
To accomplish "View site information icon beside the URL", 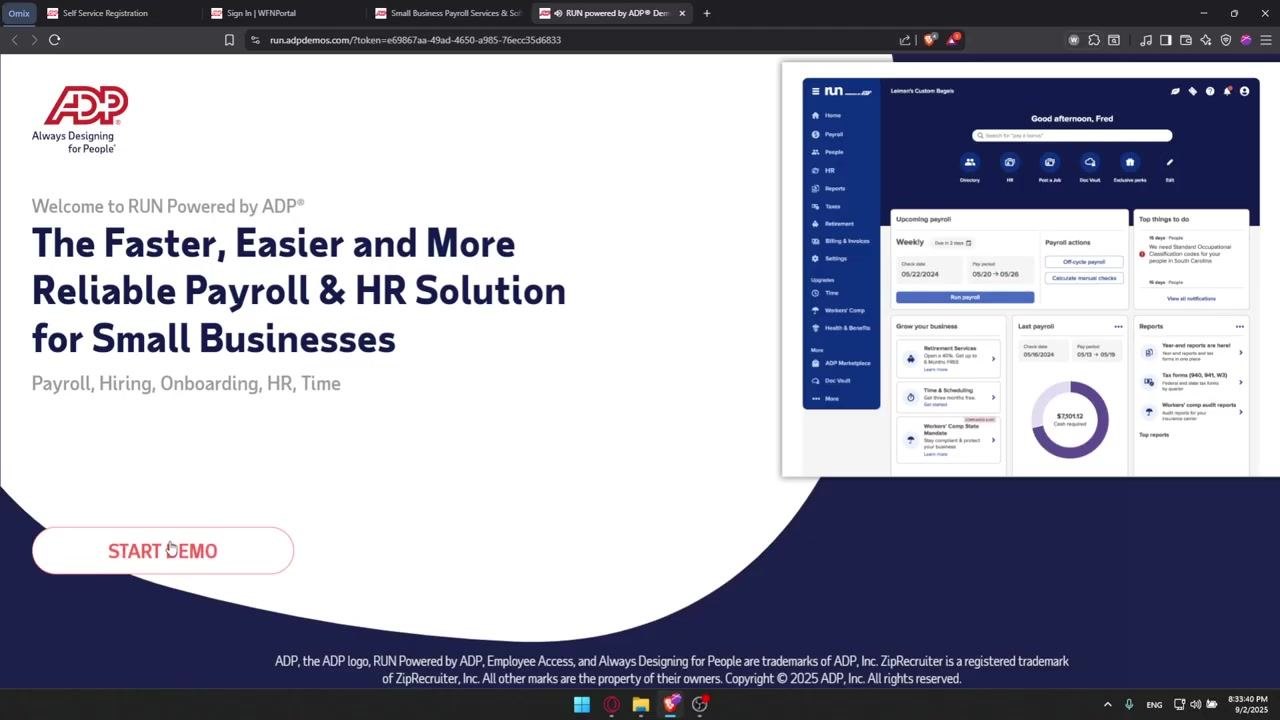I will (x=255, y=40).
